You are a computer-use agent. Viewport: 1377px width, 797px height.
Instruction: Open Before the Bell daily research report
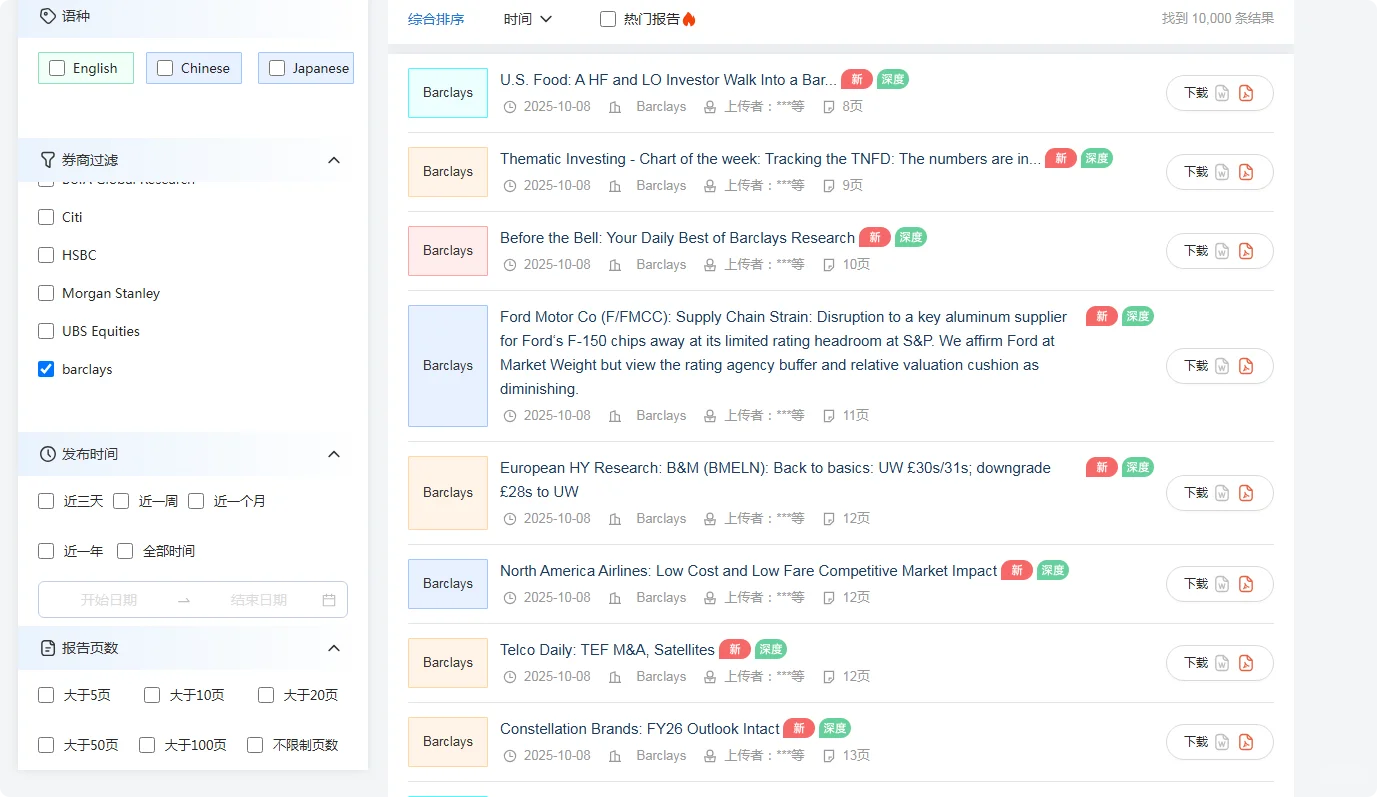[x=677, y=238]
